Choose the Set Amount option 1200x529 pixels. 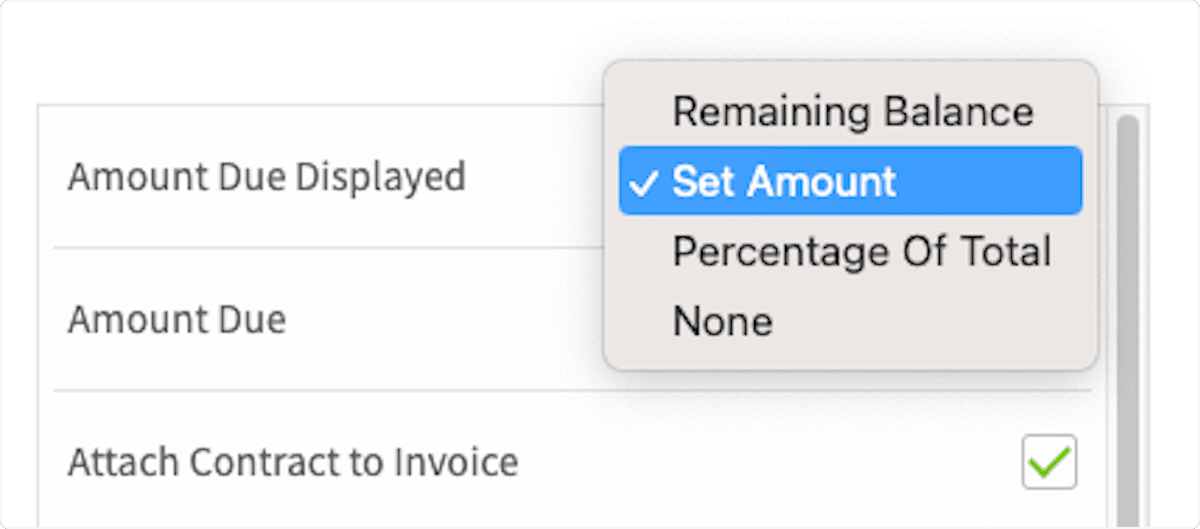pos(784,181)
